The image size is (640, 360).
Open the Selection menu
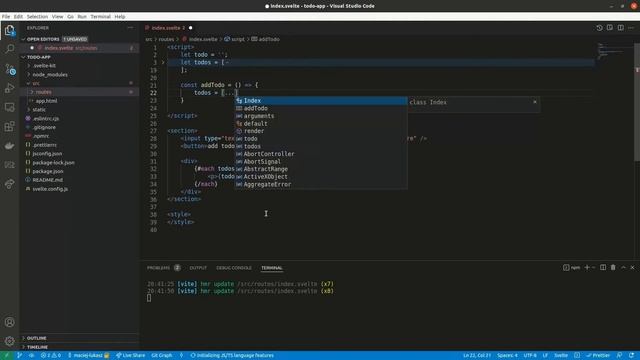pos(37,17)
